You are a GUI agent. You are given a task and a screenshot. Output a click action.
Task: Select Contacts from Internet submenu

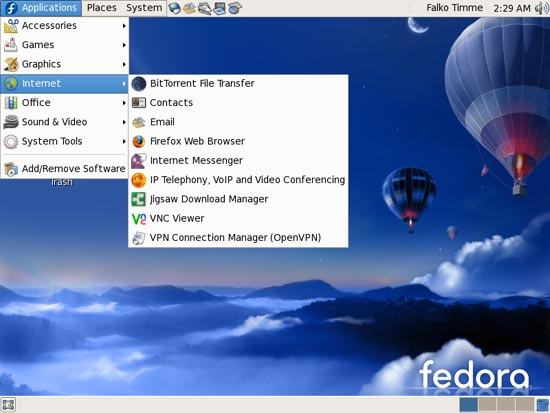pyautogui.click(x=239, y=103)
